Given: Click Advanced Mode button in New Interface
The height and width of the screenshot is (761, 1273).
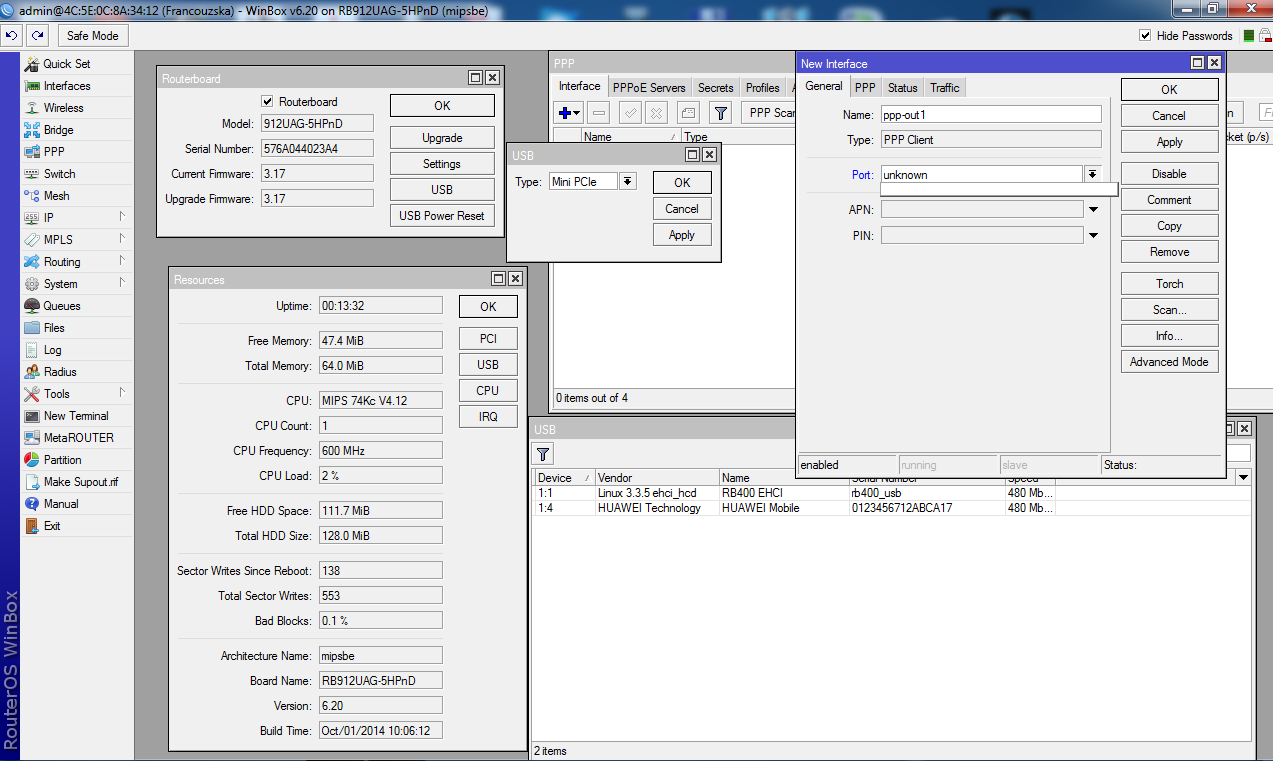Looking at the screenshot, I should 1168,362.
